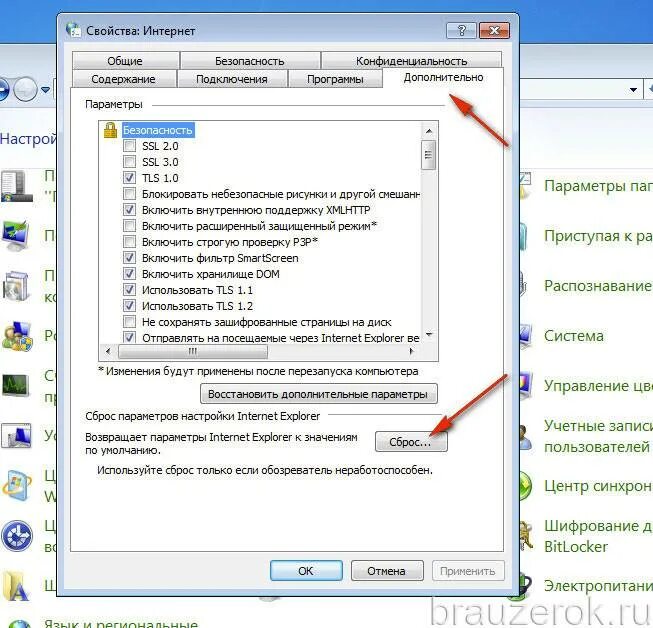Uncheck Использовать TLS 1.2 checkbox
The image size is (653, 628).
coord(130,306)
